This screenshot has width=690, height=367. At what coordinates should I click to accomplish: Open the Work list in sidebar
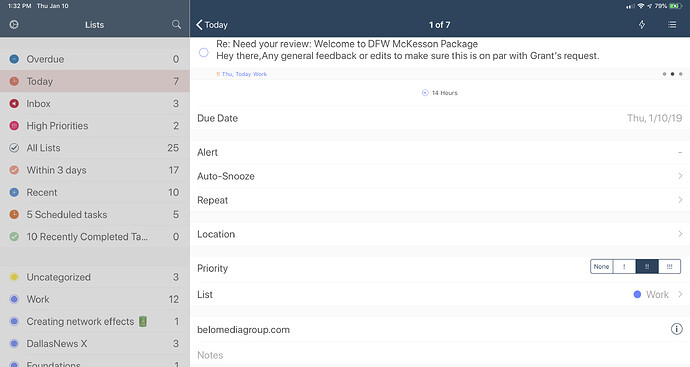[95, 299]
